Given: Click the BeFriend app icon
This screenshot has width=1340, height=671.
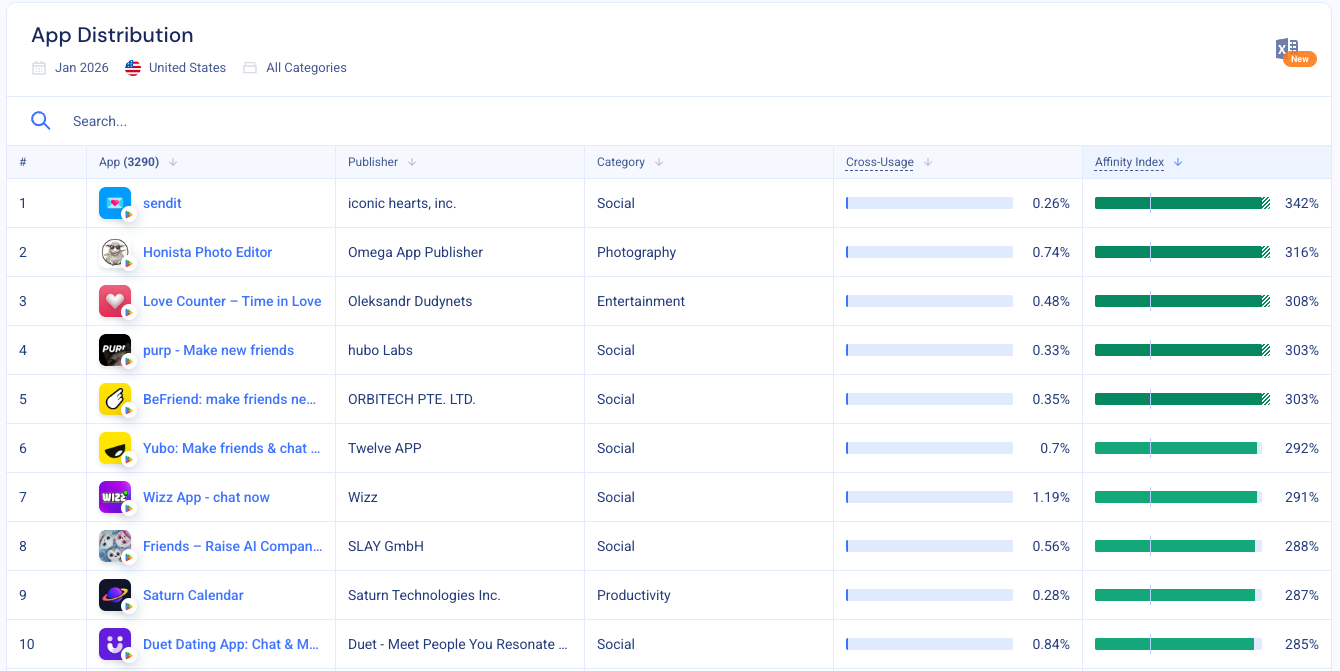Looking at the screenshot, I should click(x=115, y=399).
